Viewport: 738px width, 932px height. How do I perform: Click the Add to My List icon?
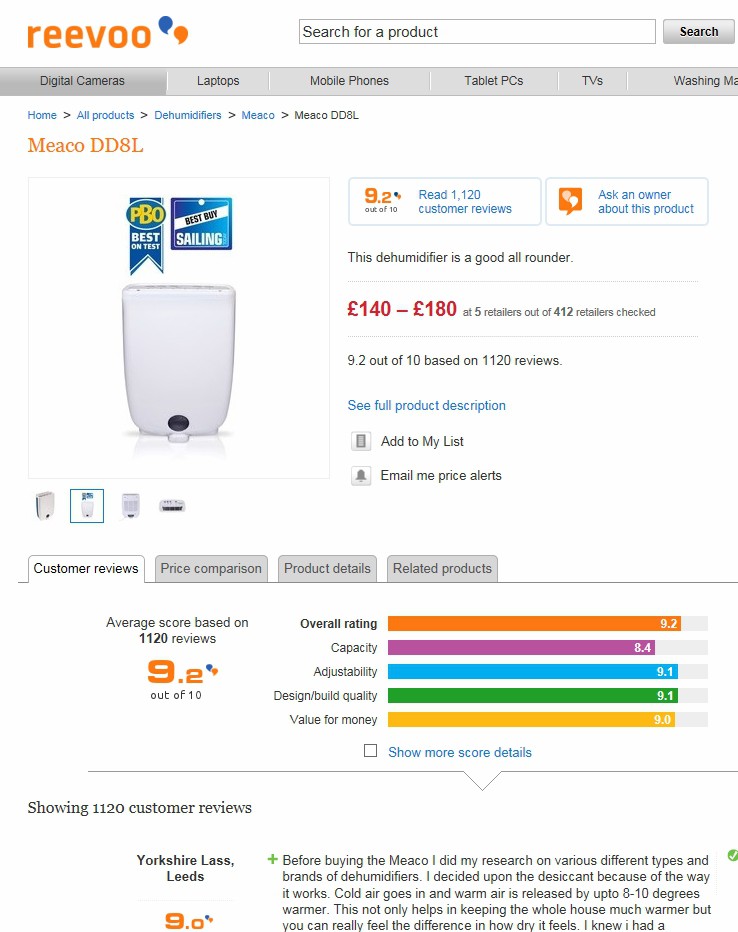pos(361,441)
